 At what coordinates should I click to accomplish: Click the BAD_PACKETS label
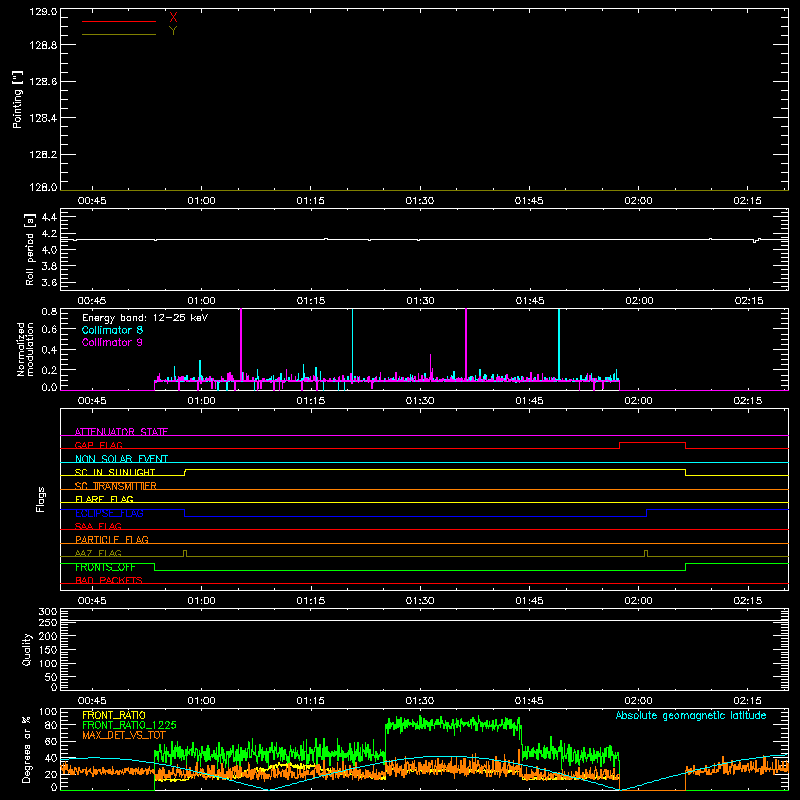click(x=109, y=580)
